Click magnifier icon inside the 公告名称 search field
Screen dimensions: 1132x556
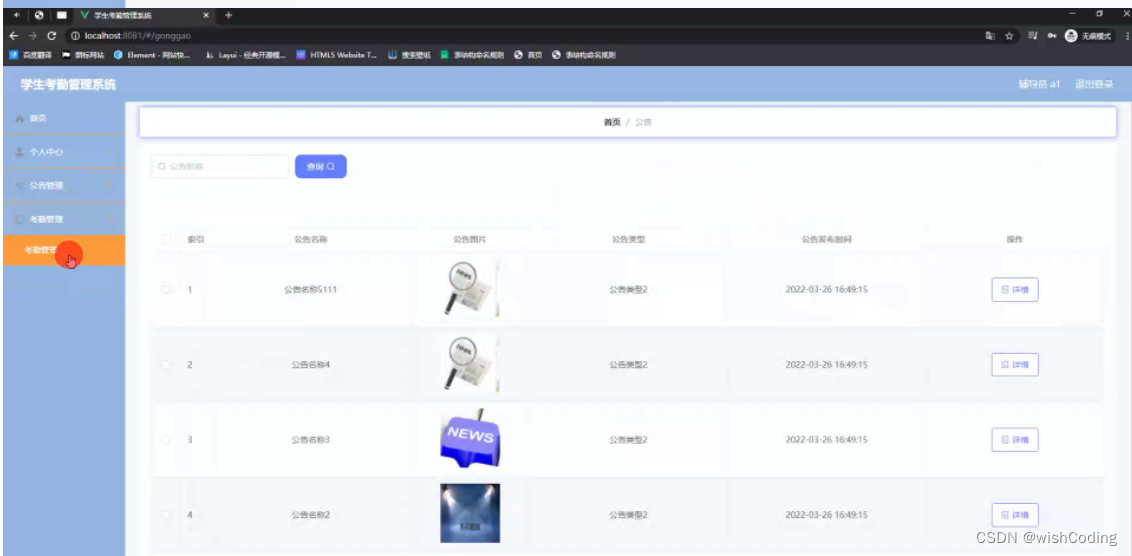tap(162, 167)
